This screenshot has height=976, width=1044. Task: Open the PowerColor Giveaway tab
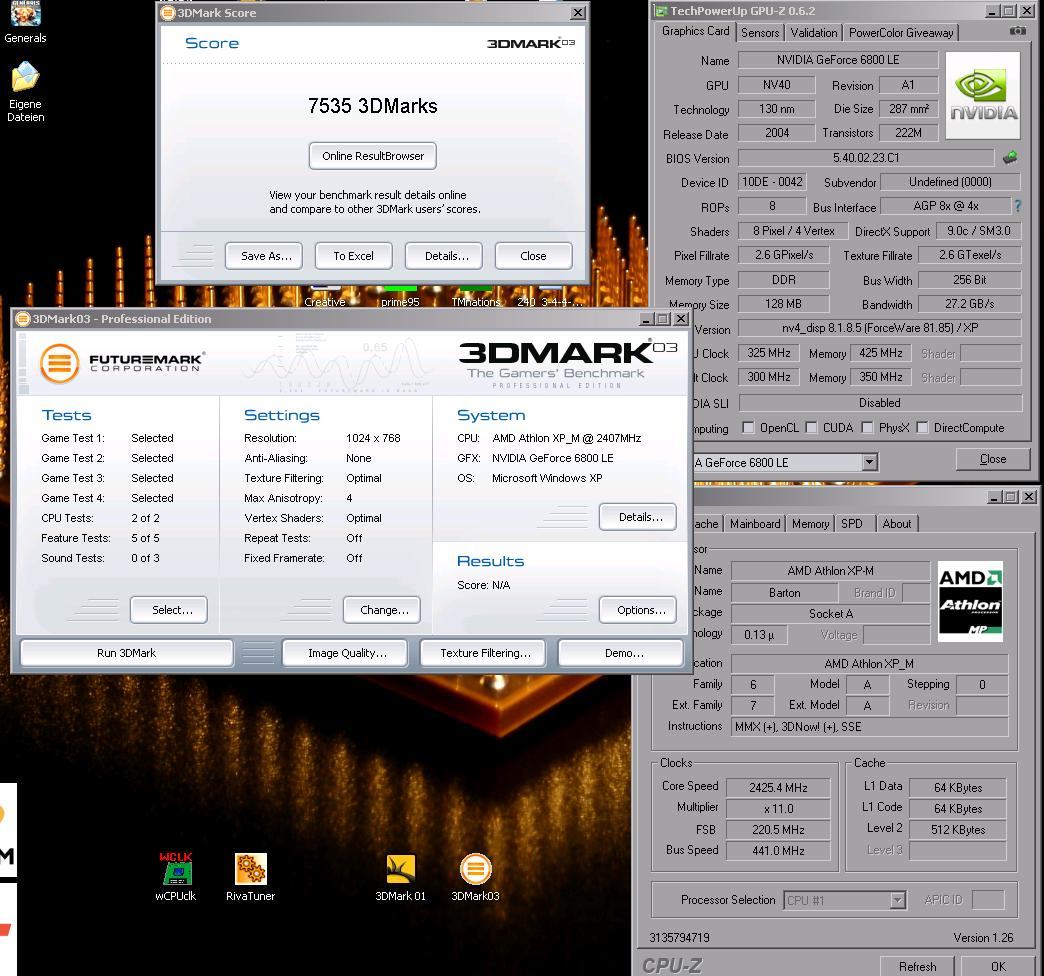click(901, 33)
